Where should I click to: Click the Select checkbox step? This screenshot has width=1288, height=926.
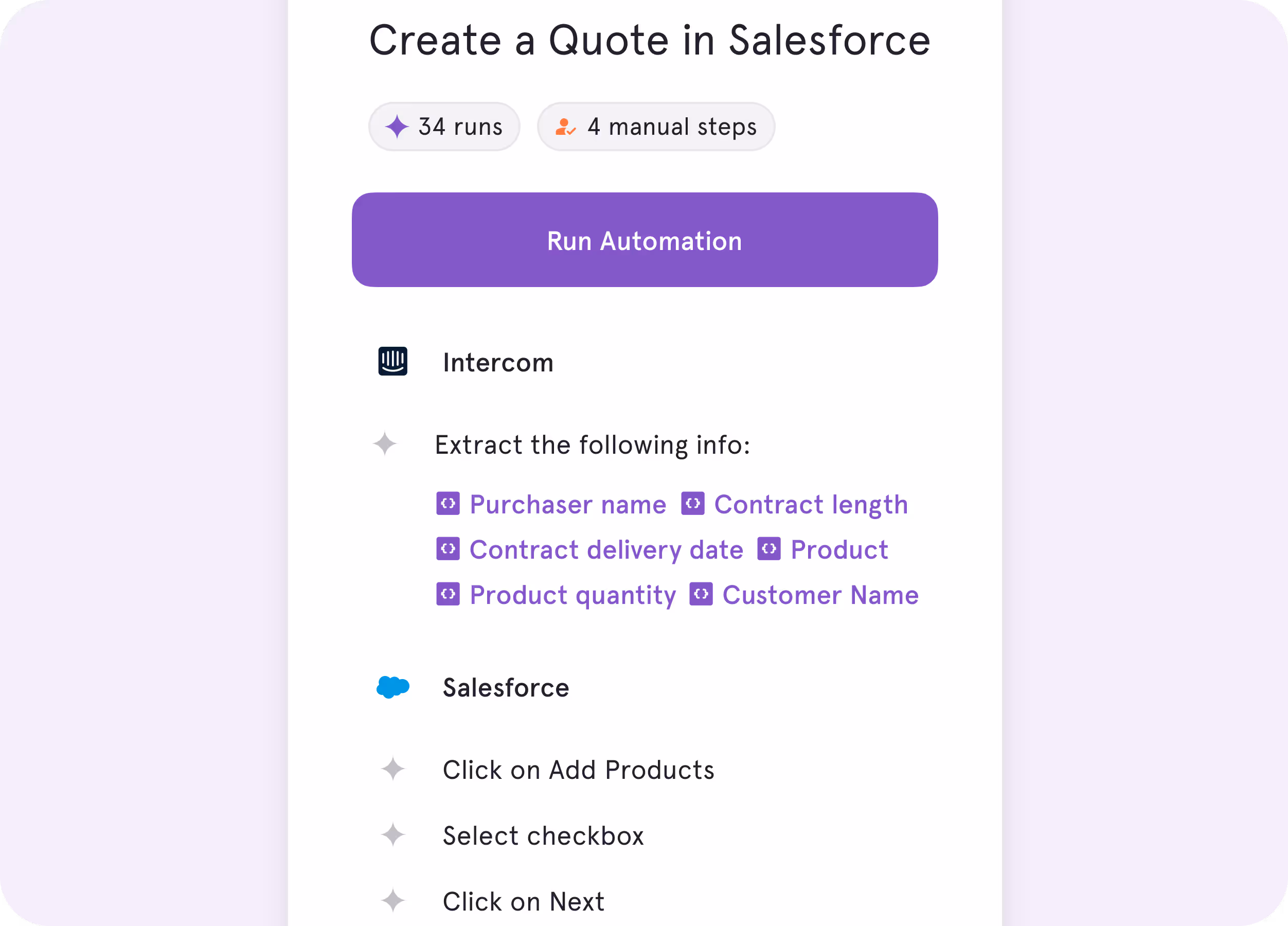point(544,835)
